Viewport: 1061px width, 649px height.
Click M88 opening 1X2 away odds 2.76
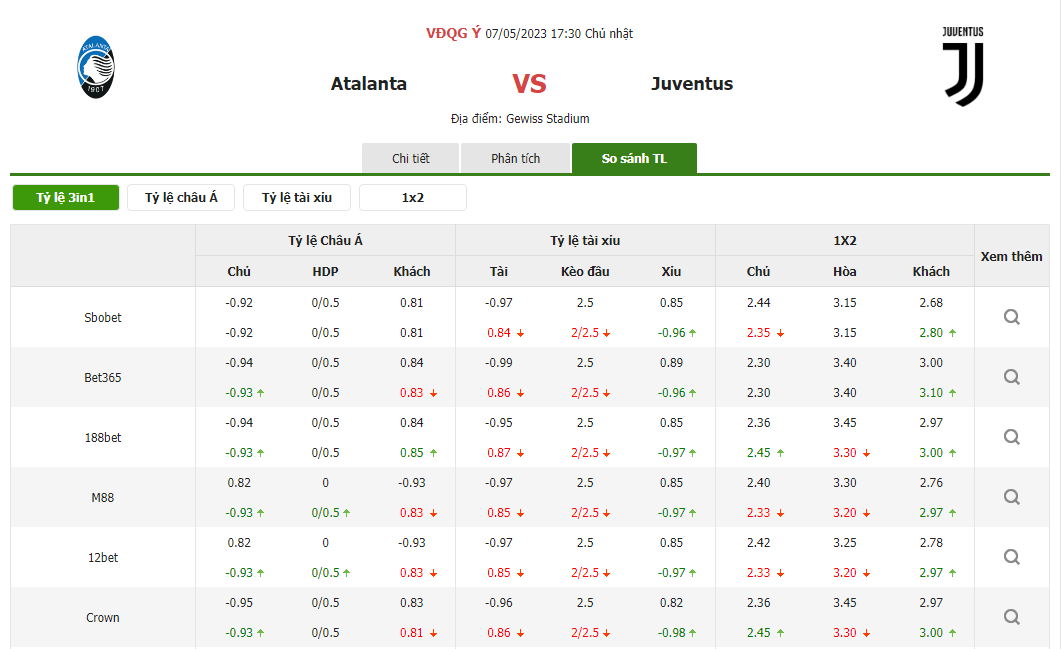(x=931, y=483)
